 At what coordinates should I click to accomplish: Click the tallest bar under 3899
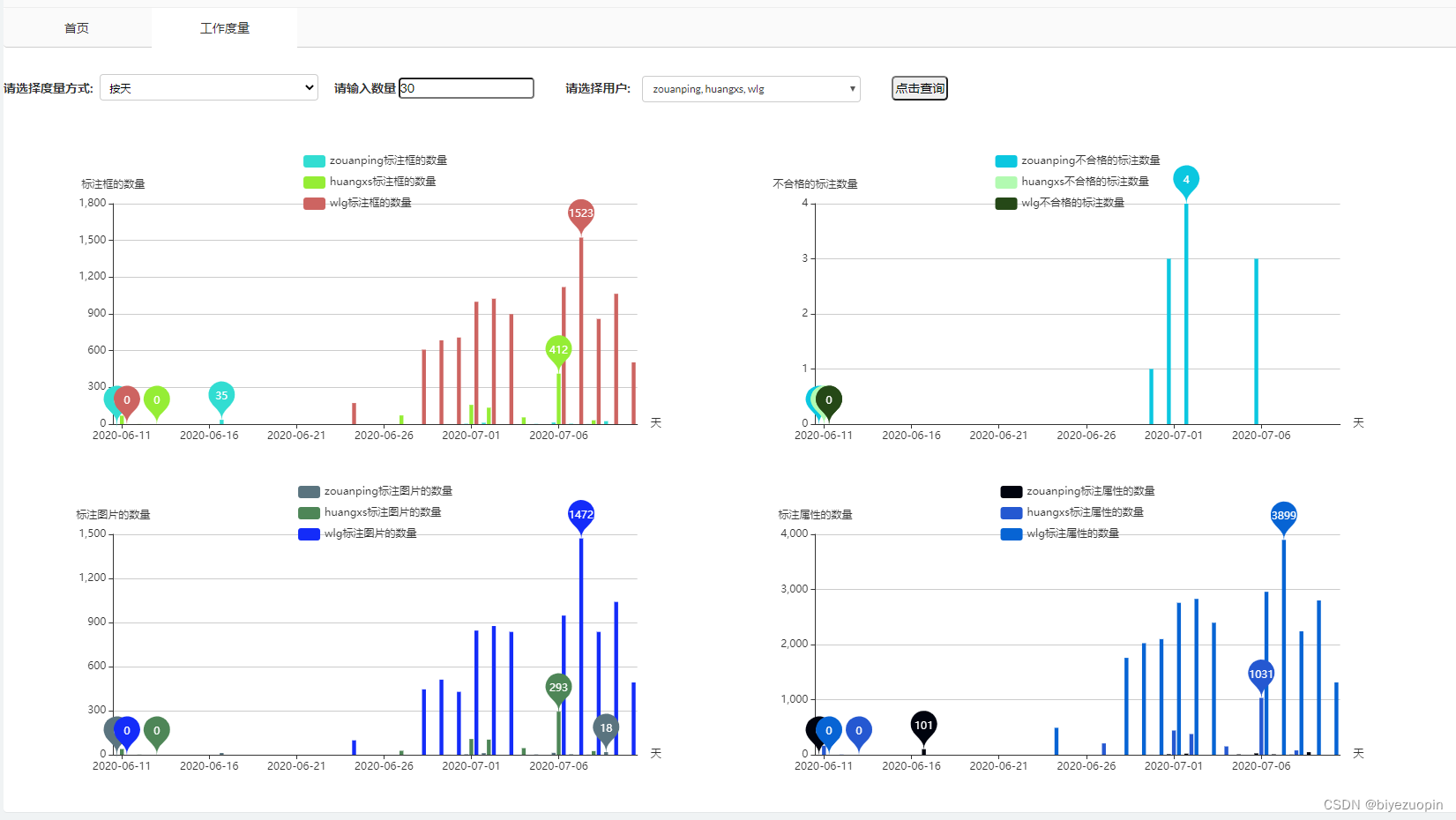pyautogui.click(x=1284, y=647)
